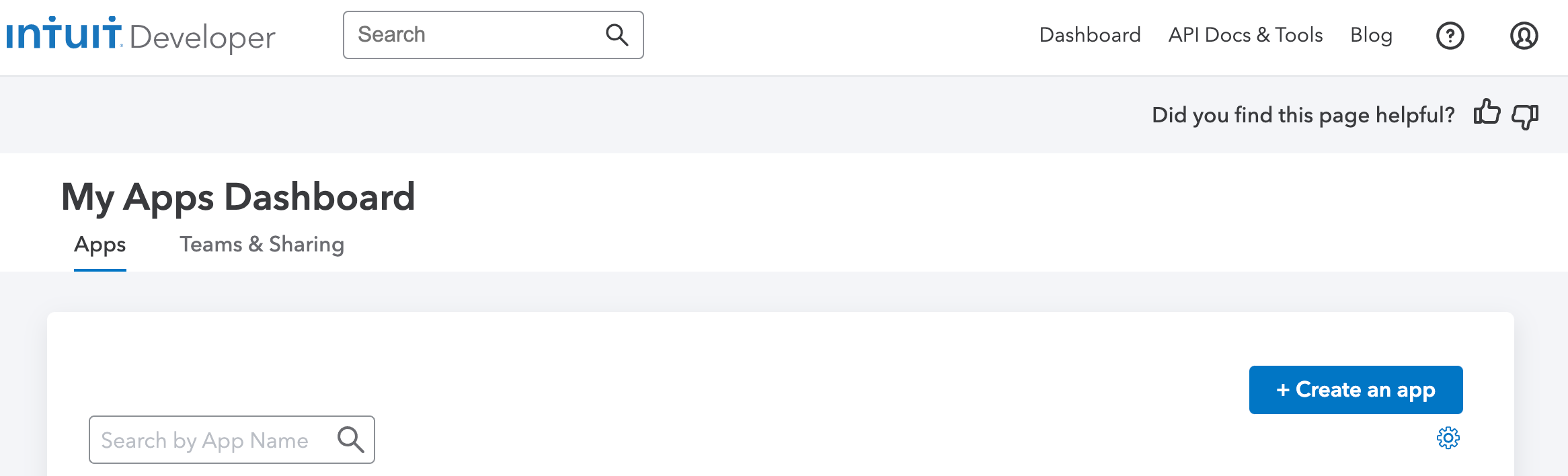Screen dimensions: 1568x476
Task: Select the Apps tab
Action: 100,245
